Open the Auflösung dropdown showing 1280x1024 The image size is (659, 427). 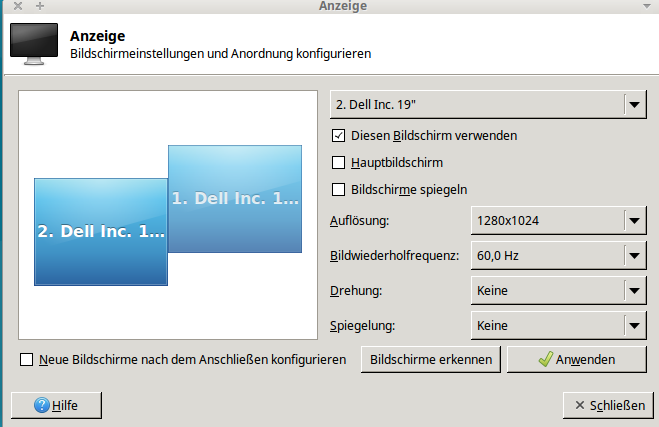pos(559,221)
